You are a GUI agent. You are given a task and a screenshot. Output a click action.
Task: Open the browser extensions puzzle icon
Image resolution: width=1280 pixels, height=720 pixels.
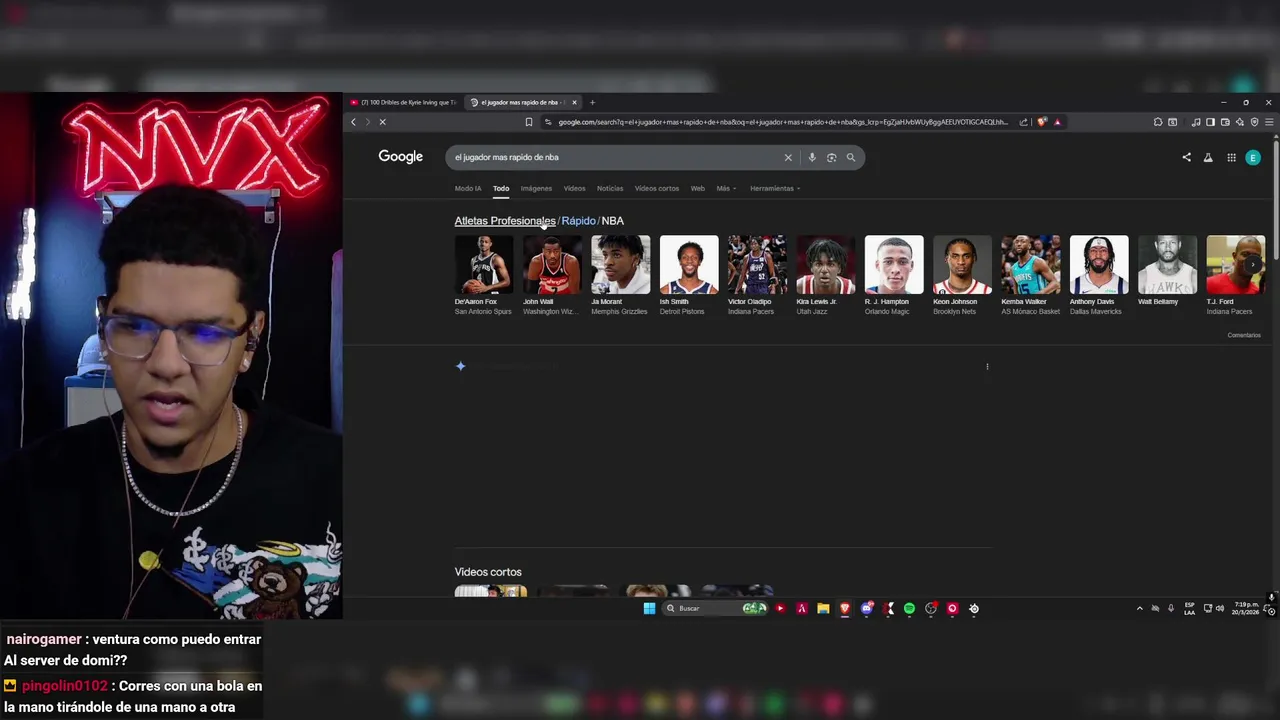click(1158, 122)
